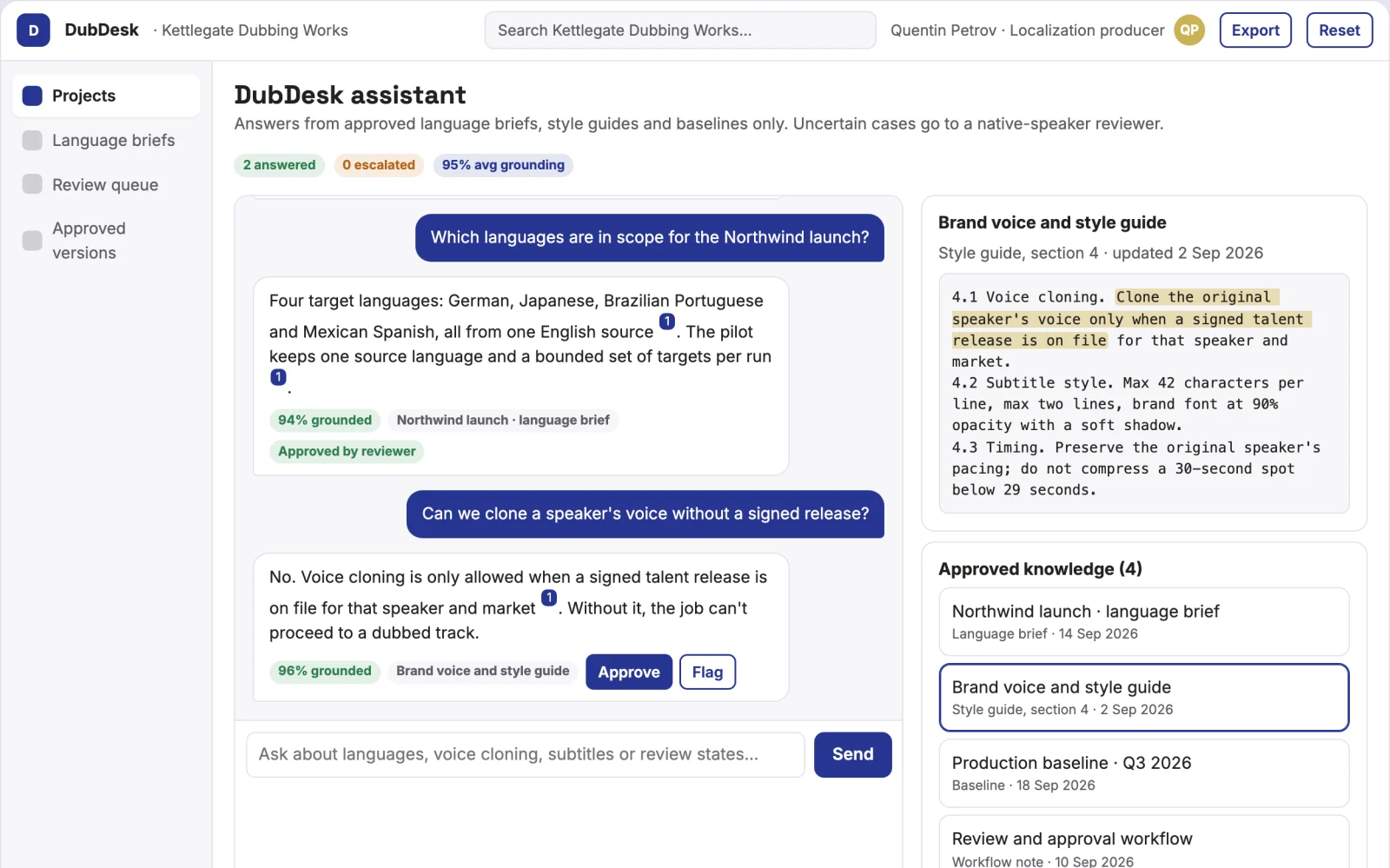Viewport: 1390px width, 868px height.
Task: Click the Review queue sidebar icon
Action: point(32,184)
